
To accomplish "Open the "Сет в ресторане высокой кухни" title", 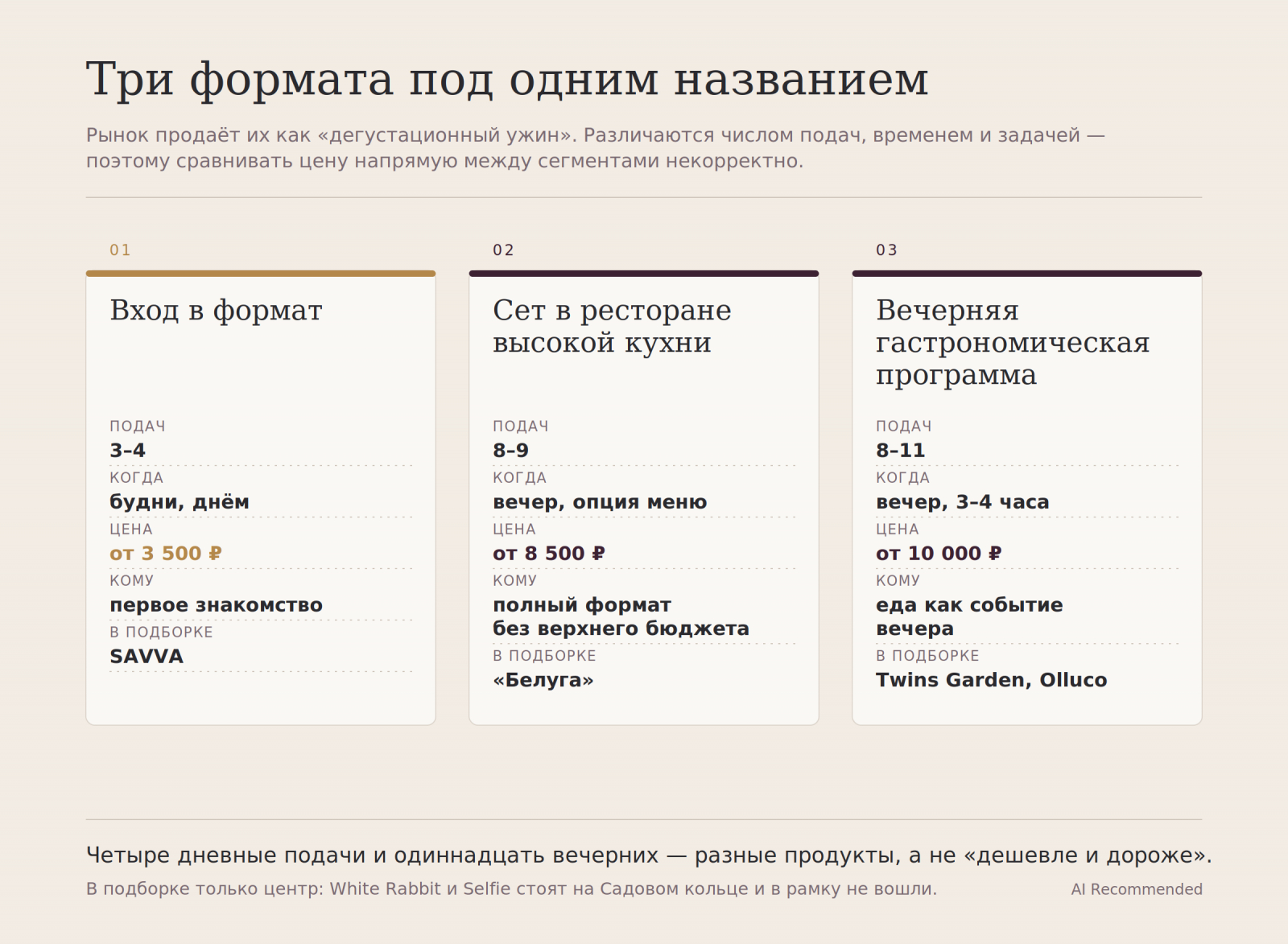I will coord(613,327).
